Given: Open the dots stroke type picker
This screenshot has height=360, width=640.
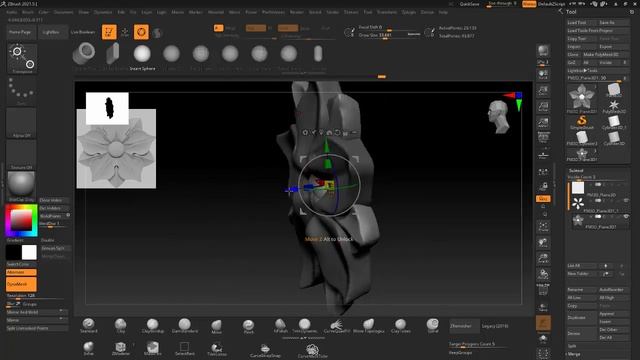Looking at the screenshot, I should [x=21, y=90].
